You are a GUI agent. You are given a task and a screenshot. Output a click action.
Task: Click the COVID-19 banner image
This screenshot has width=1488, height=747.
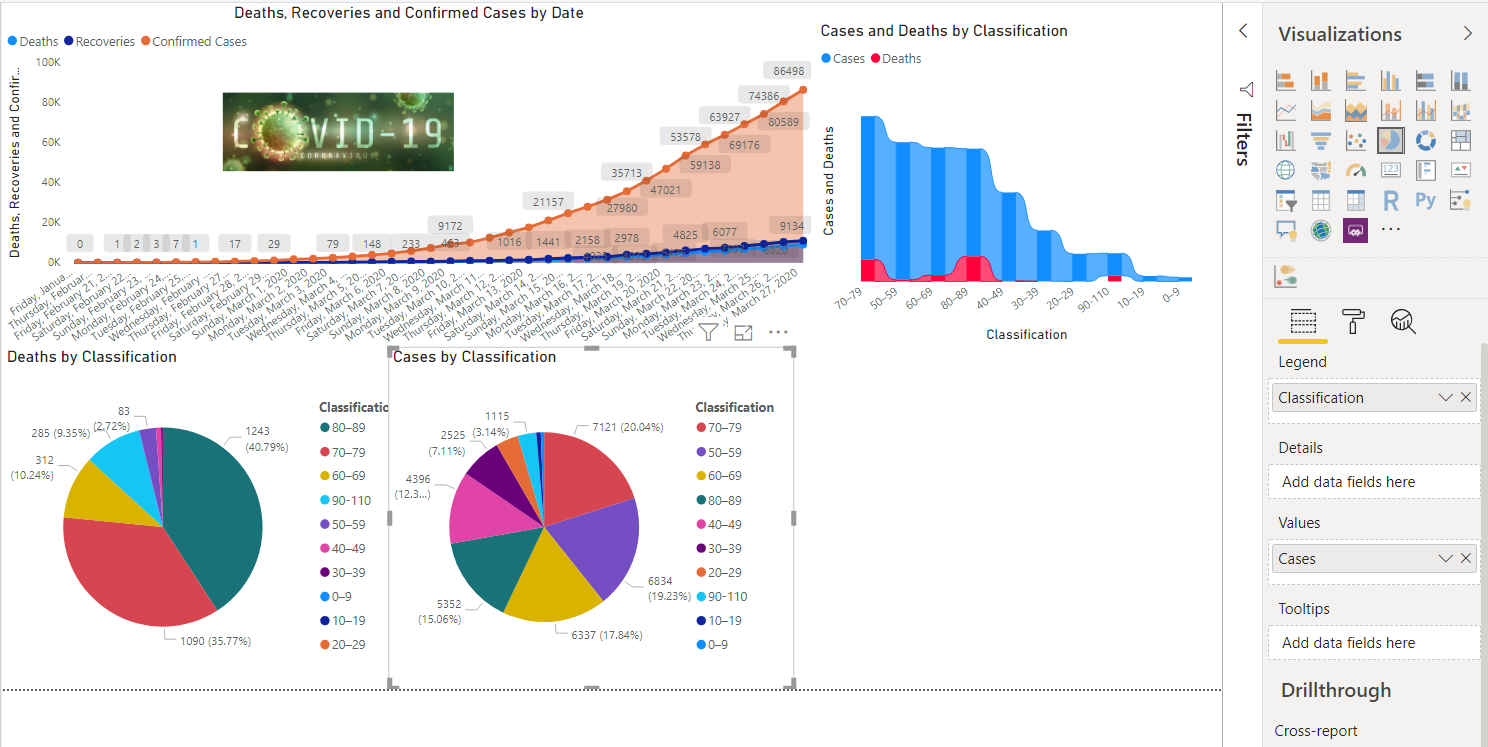(x=338, y=132)
